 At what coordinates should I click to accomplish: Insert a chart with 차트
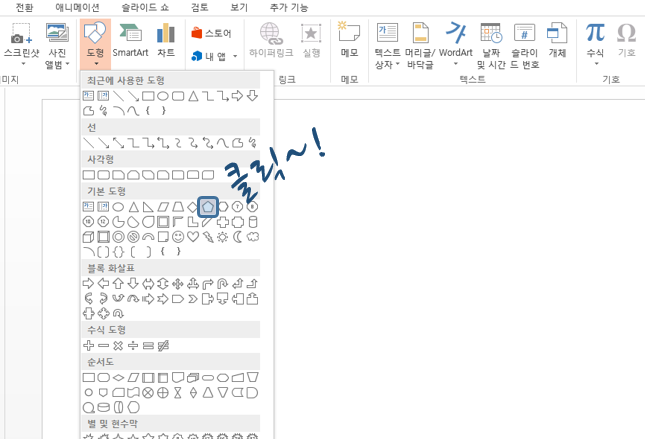coord(166,40)
